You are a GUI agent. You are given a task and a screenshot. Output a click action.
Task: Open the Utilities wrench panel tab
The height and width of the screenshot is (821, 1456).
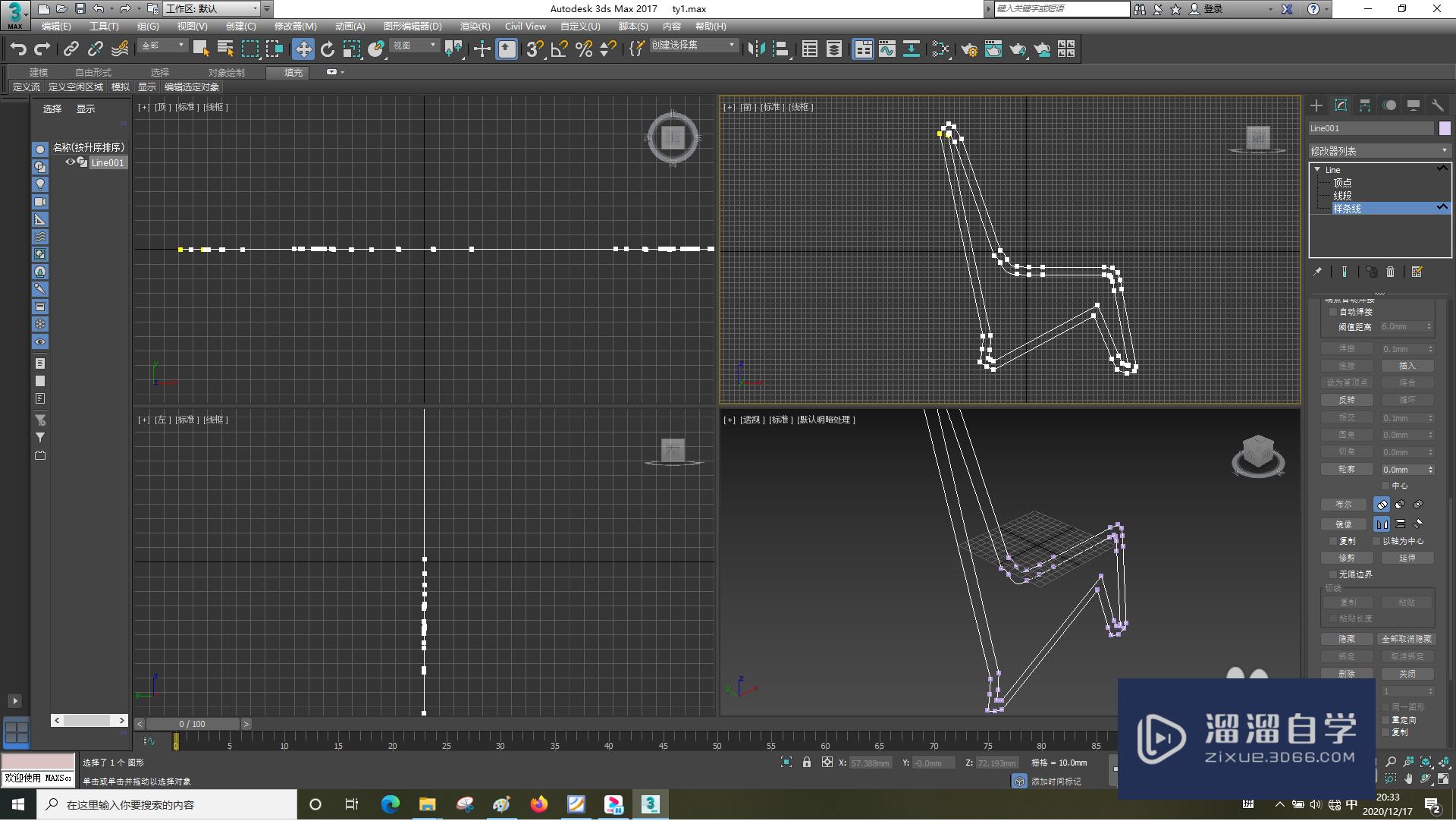1438,105
